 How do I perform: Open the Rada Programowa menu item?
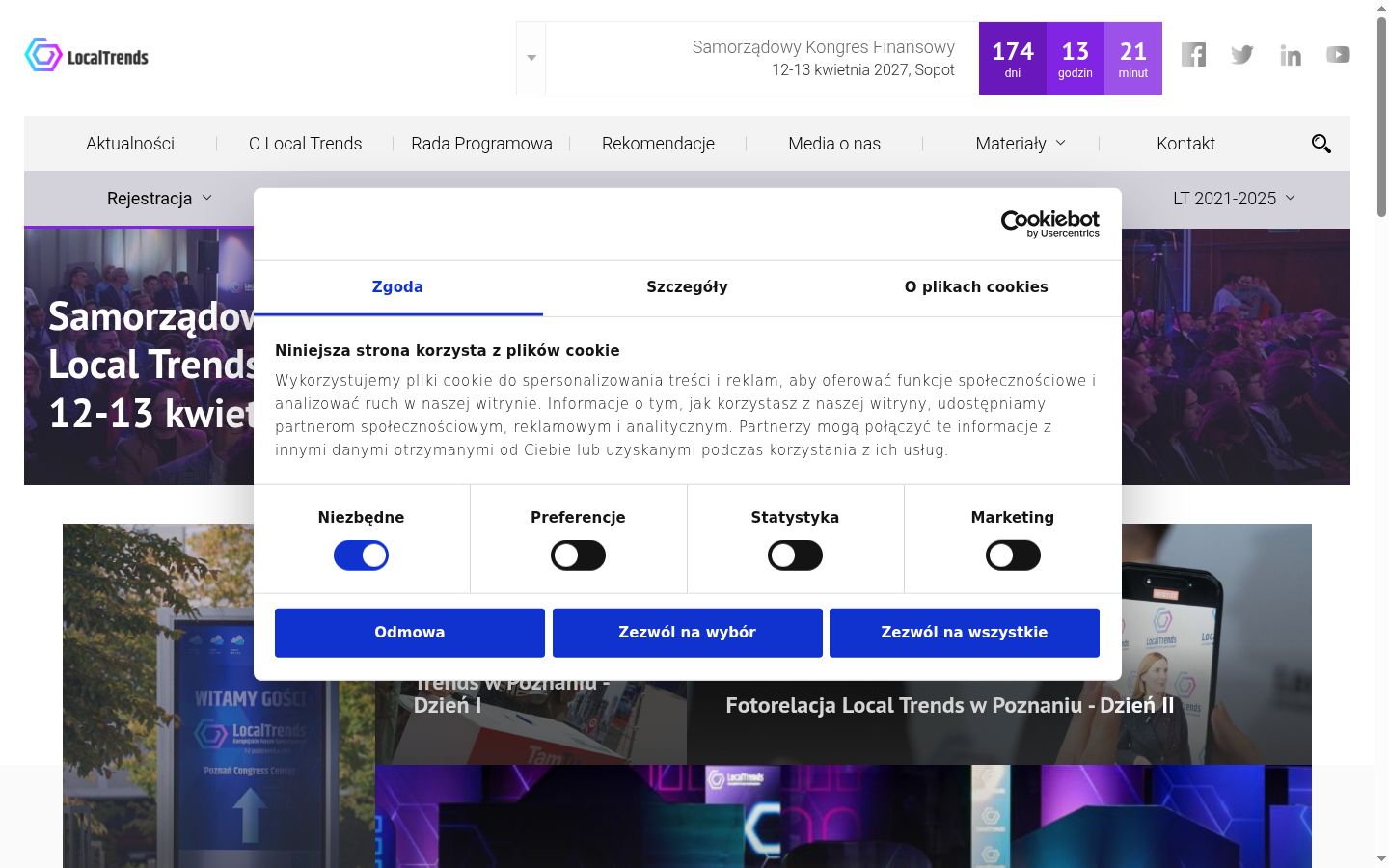481,144
